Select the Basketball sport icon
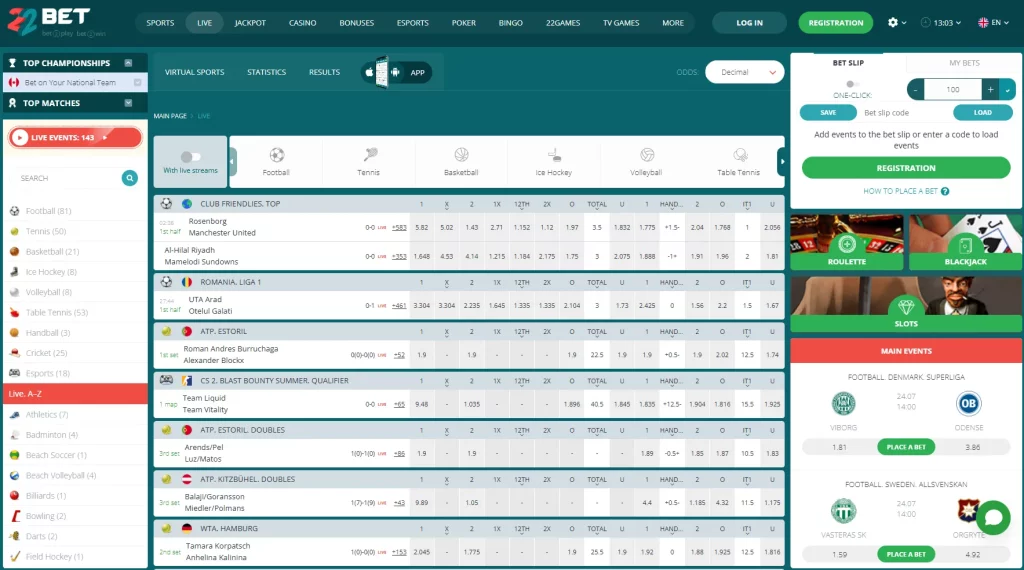This screenshot has height=570, width=1024. pos(461,155)
